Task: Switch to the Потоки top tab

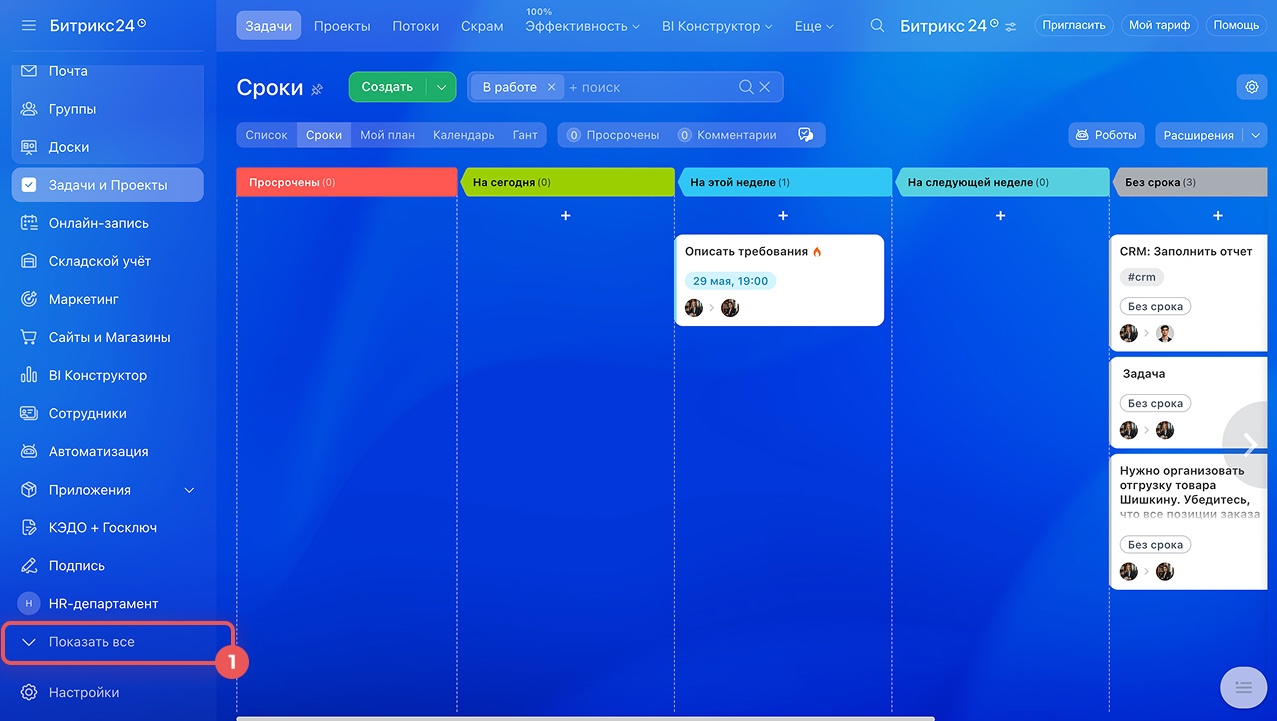Action: coord(416,26)
